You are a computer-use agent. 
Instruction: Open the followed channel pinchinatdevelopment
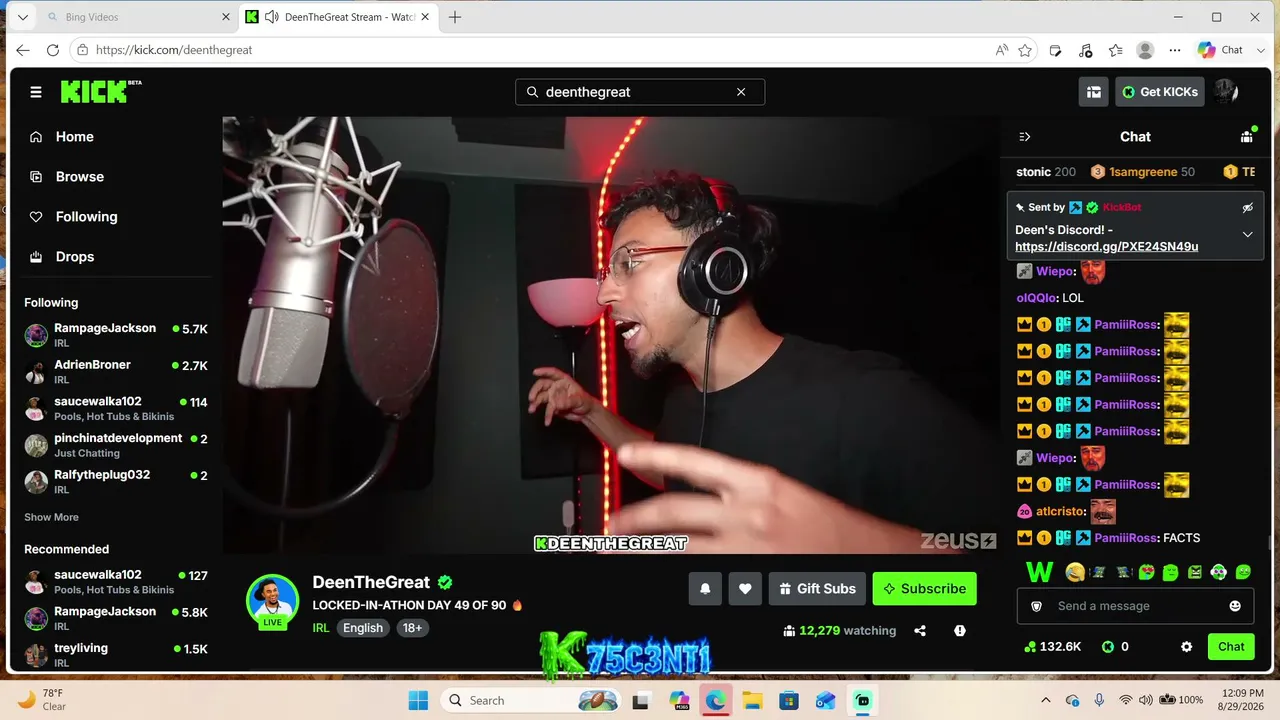[x=116, y=445]
